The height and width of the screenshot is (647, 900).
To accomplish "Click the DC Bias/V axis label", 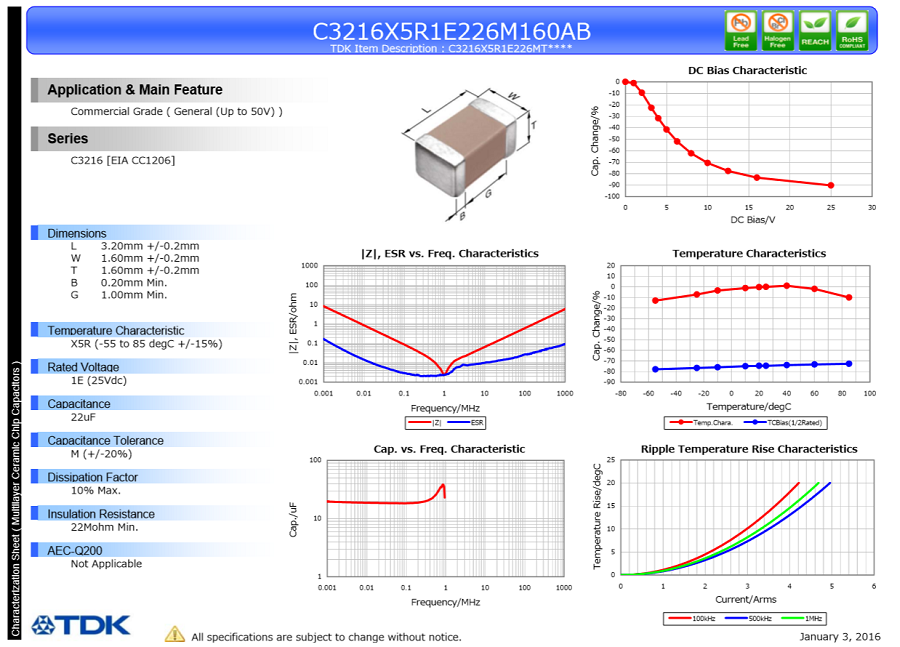I will (x=752, y=220).
